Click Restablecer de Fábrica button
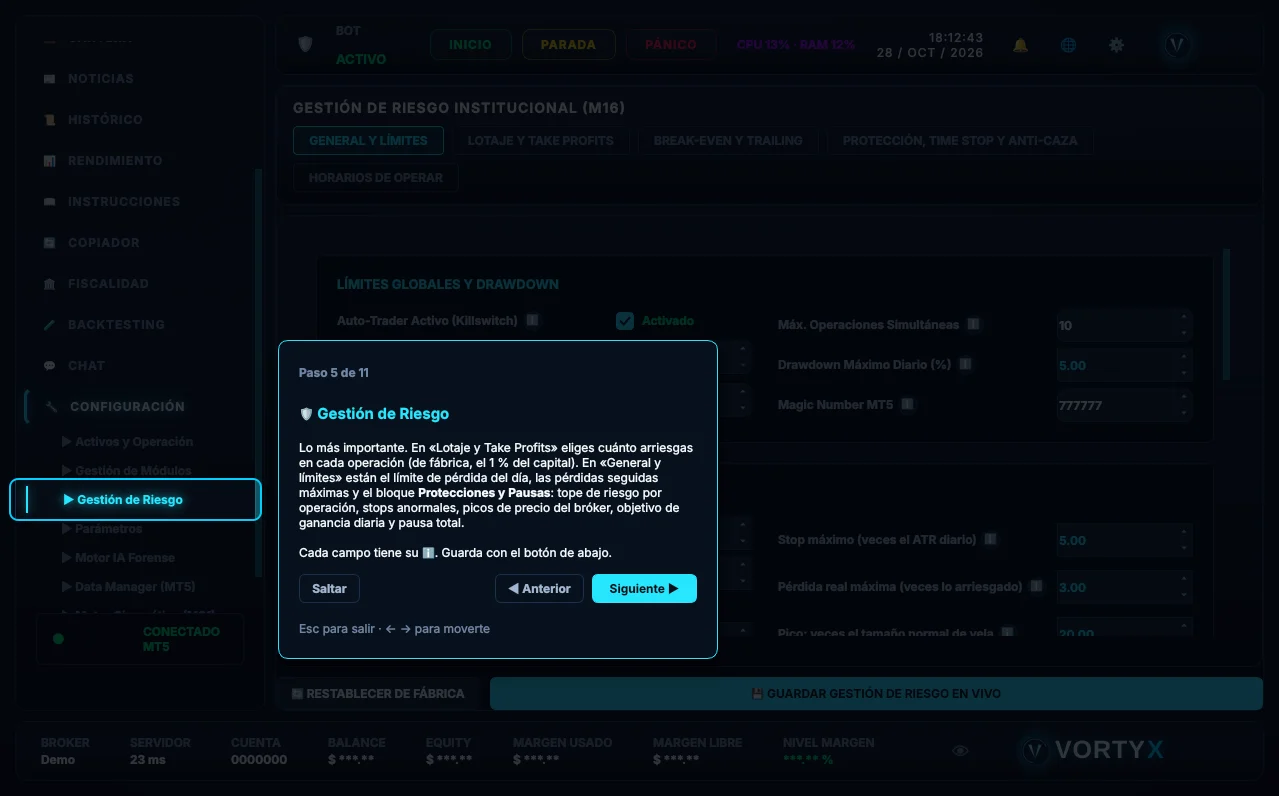Viewport: 1279px width, 796px height. tap(378, 694)
